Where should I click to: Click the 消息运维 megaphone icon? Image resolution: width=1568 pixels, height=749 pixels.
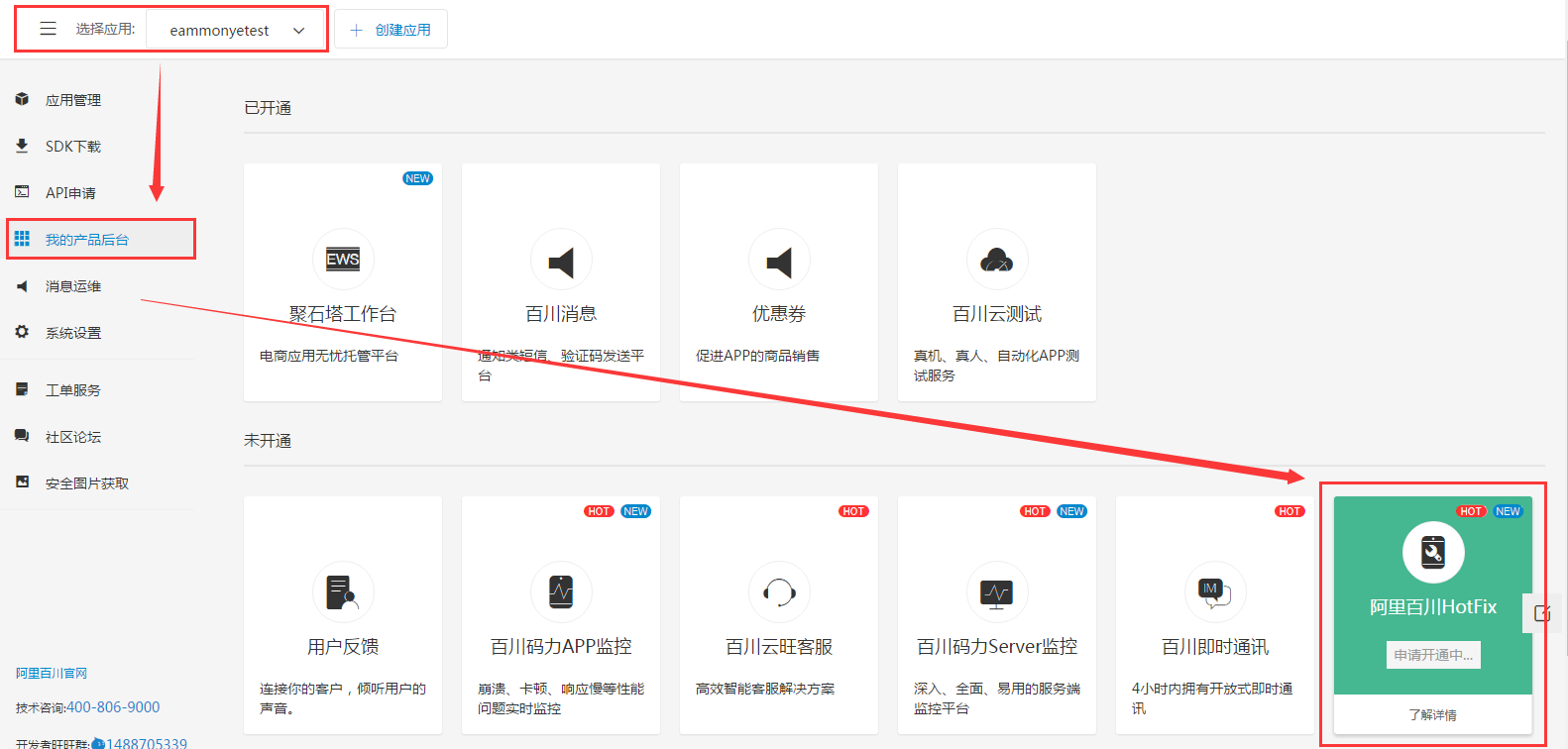click(22, 286)
